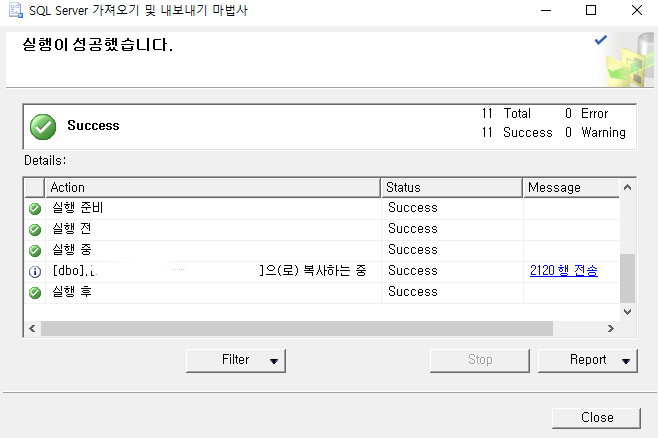Select the 실행 후 row text
Image resolution: width=658 pixels, height=438 pixels.
(71, 292)
